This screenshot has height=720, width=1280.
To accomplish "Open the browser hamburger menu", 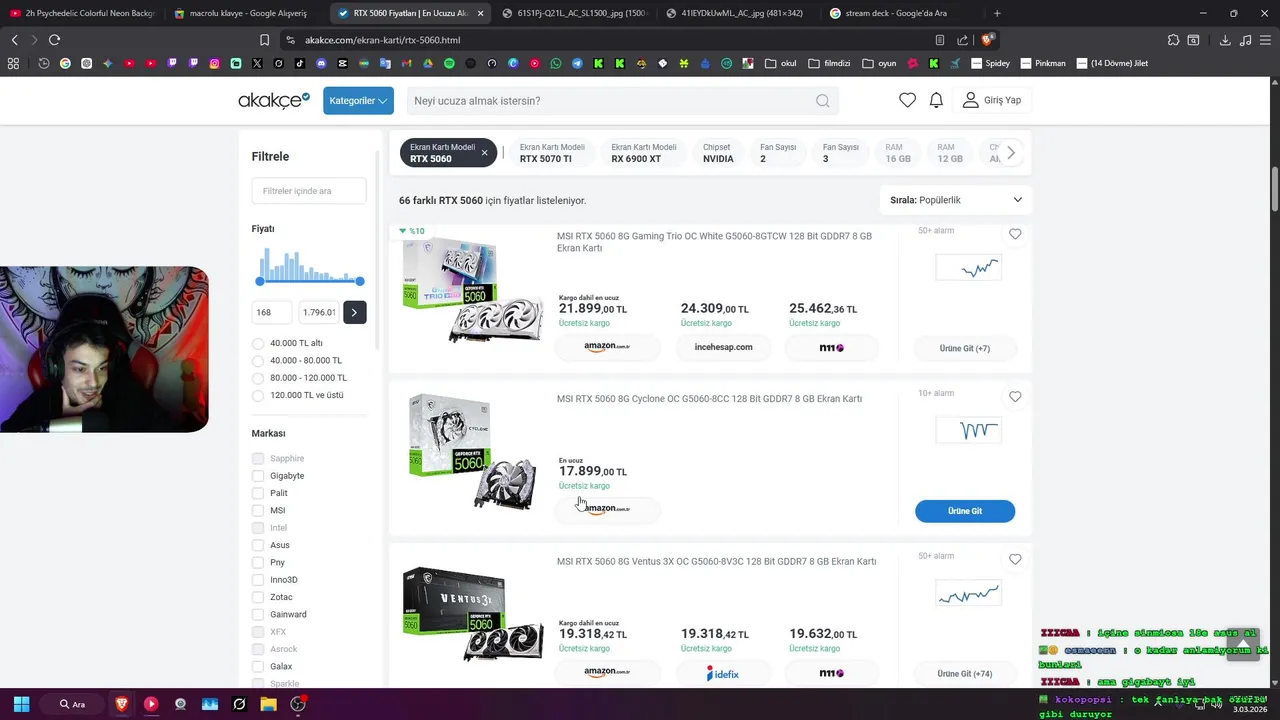I will pos(1265,40).
